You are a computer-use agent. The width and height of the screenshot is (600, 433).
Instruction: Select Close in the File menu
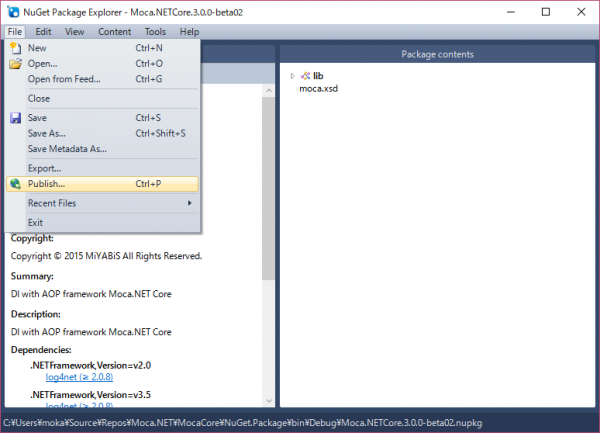102,98
